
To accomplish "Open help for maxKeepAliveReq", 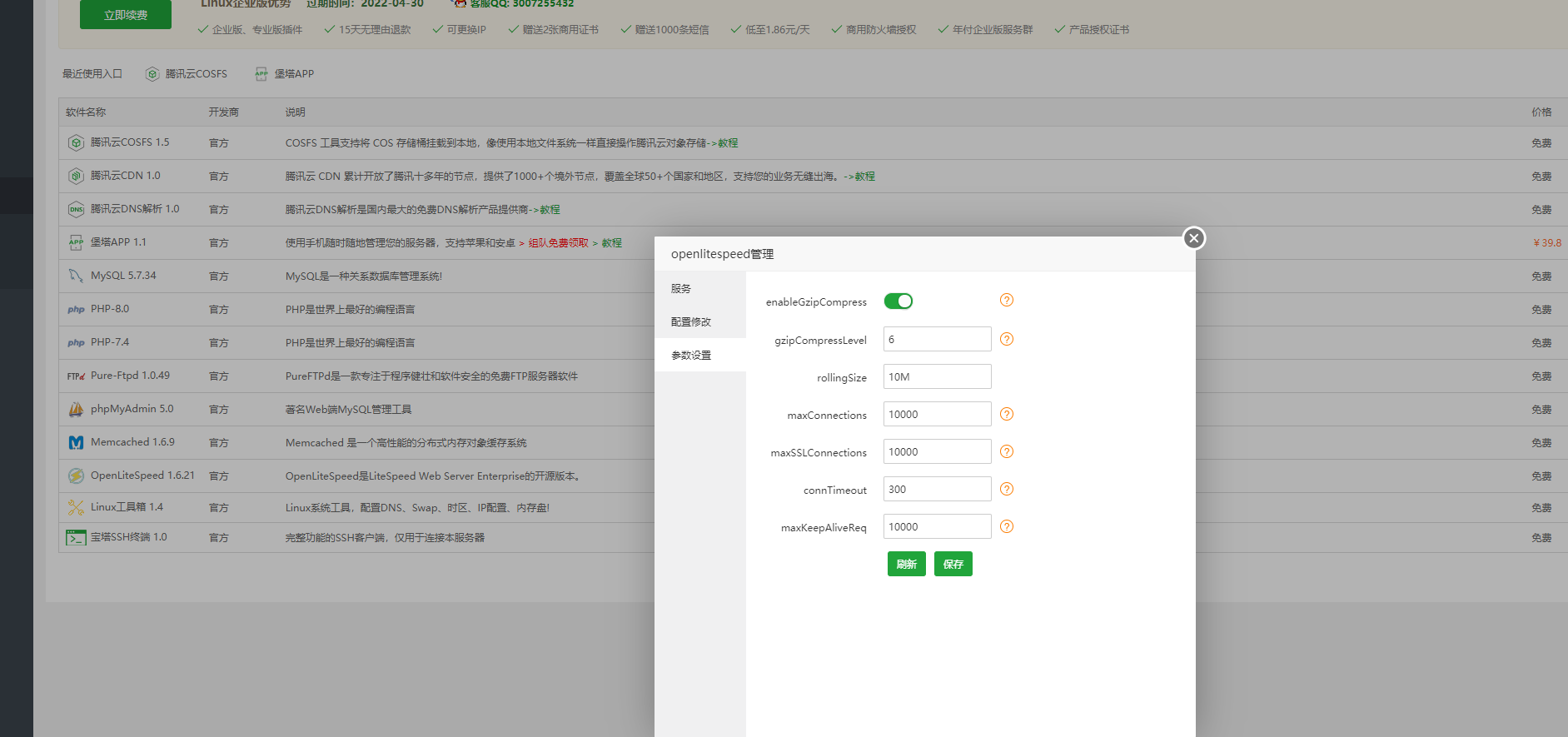I will point(1007,526).
